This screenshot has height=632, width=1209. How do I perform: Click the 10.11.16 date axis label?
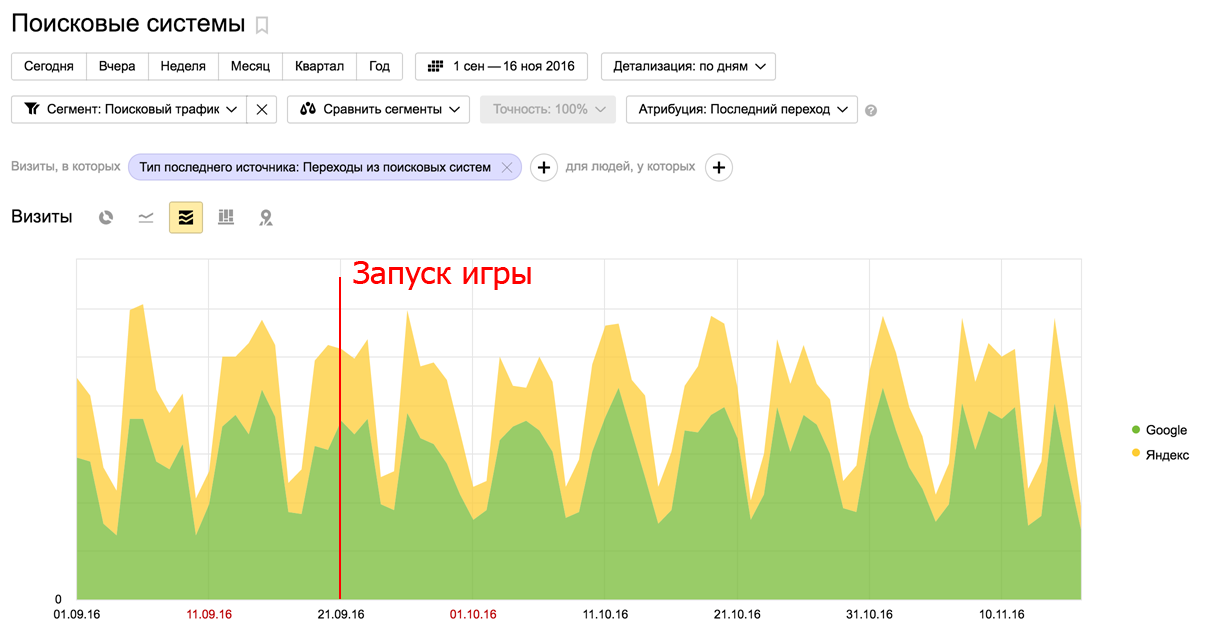tap(1001, 614)
